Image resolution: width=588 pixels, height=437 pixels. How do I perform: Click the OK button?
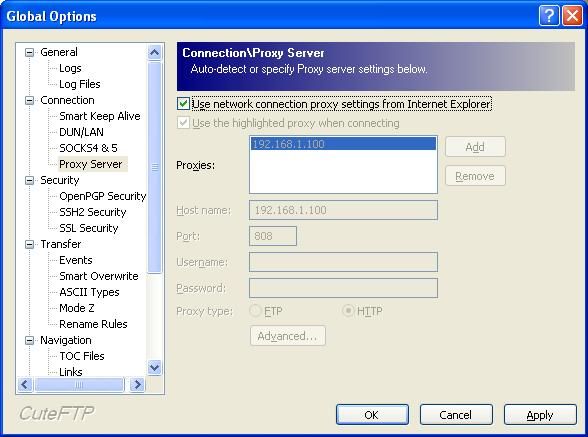click(x=372, y=415)
